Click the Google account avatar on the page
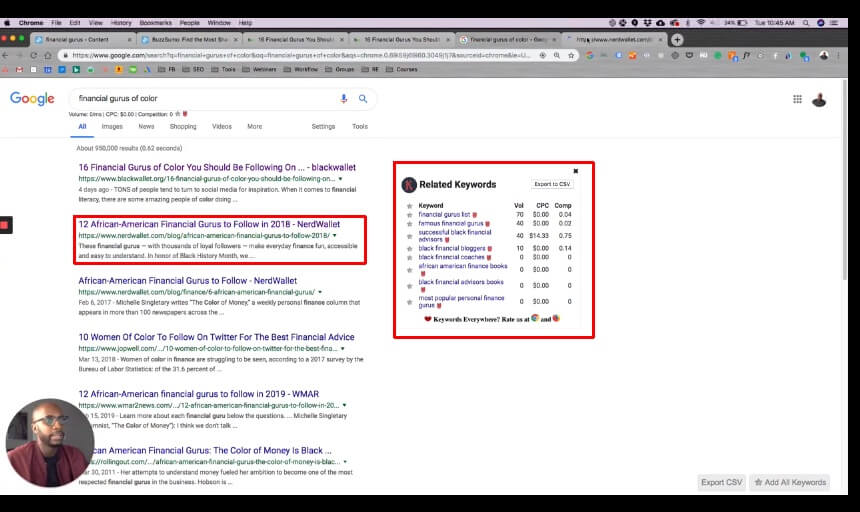The image size is (860, 512). pos(819,100)
